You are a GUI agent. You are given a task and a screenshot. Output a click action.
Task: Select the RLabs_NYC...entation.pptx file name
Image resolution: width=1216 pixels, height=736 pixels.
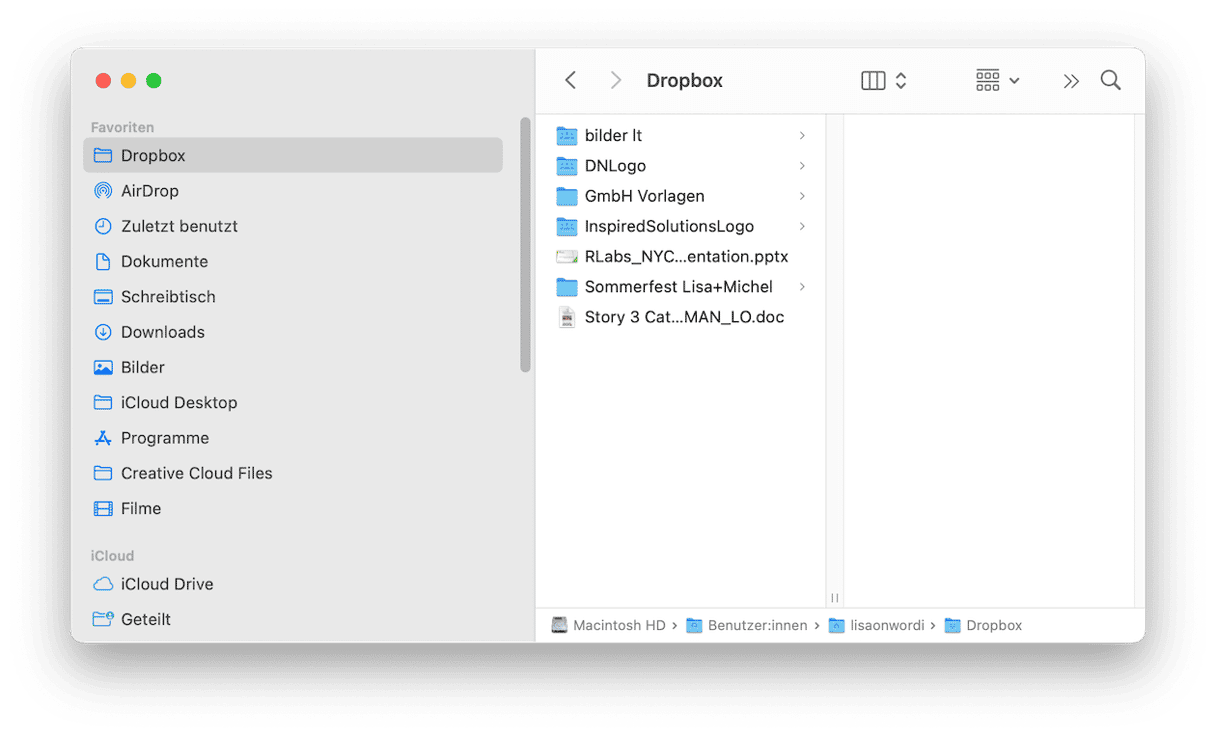tap(686, 257)
